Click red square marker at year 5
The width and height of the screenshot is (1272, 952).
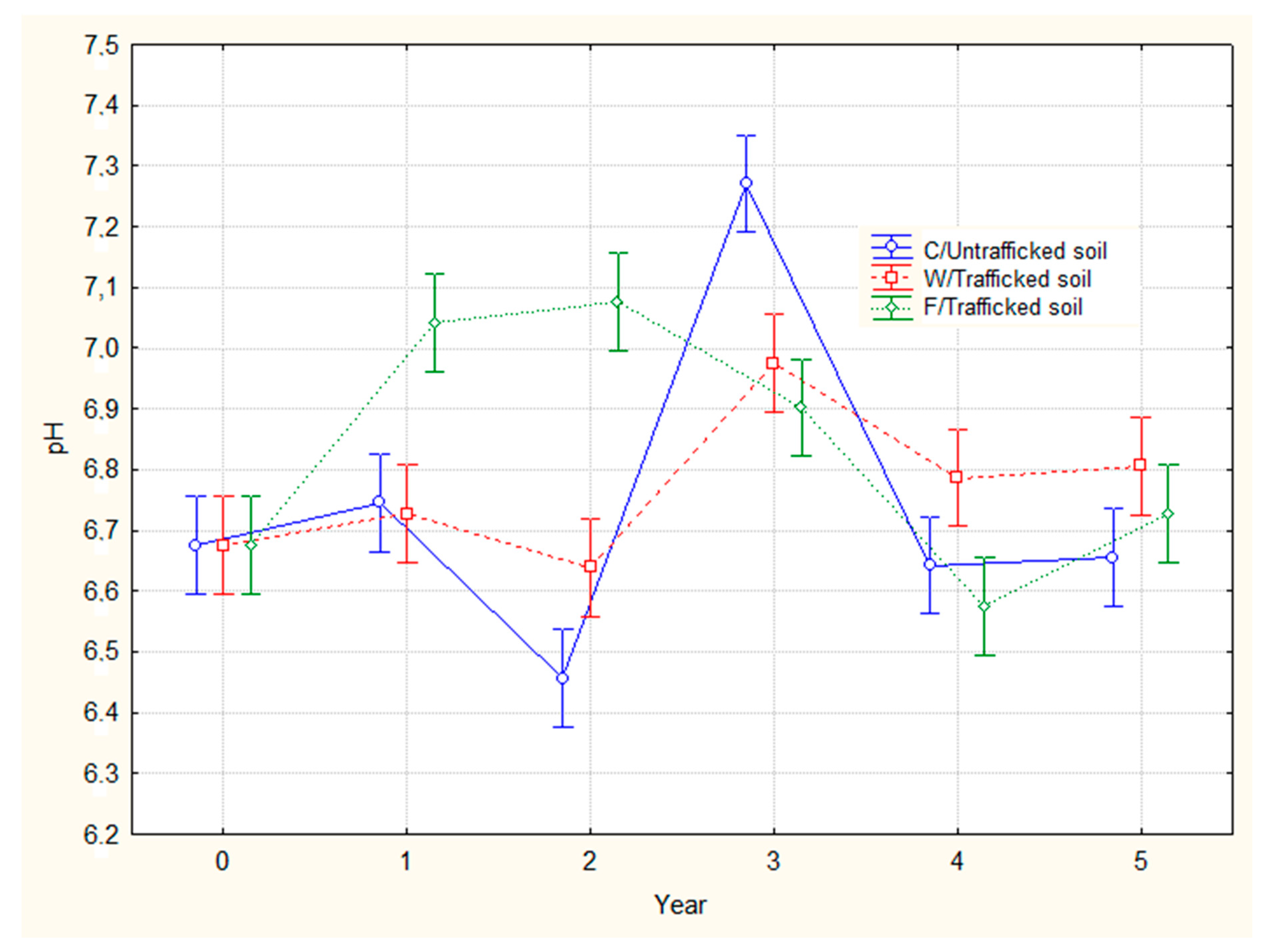coord(1140,465)
